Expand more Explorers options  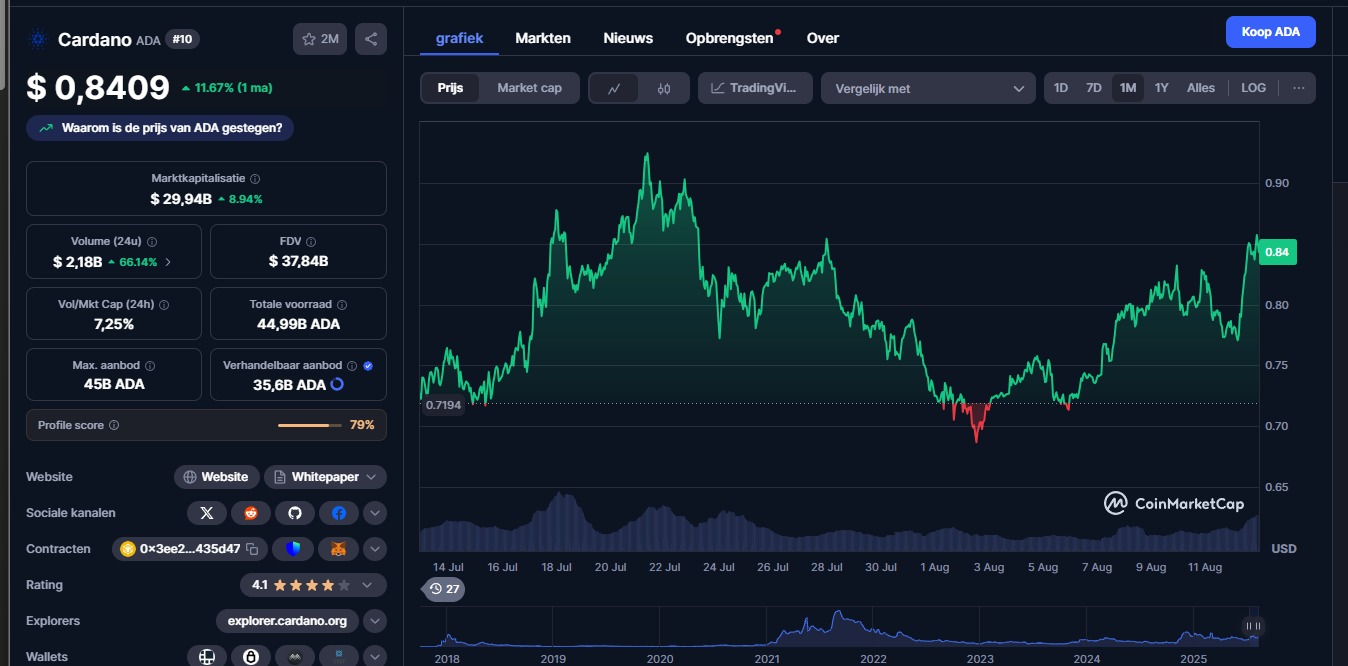click(375, 621)
